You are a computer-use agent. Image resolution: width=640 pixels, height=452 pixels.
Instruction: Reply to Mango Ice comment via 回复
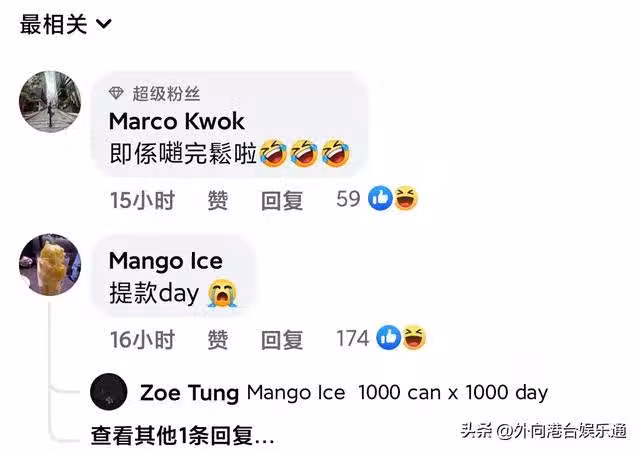282,340
